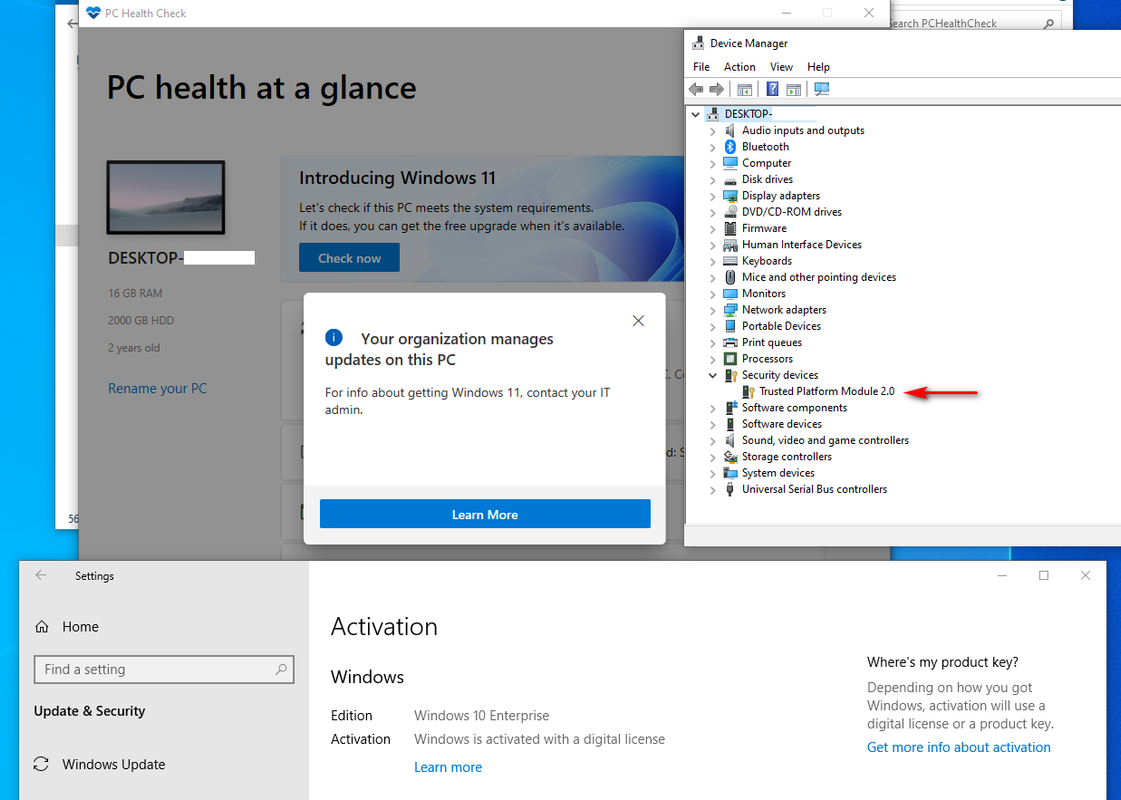1121x800 pixels.
Task: Open the Action menu in Device Manager
Action: pyautogui.click(x=739, y=66)
